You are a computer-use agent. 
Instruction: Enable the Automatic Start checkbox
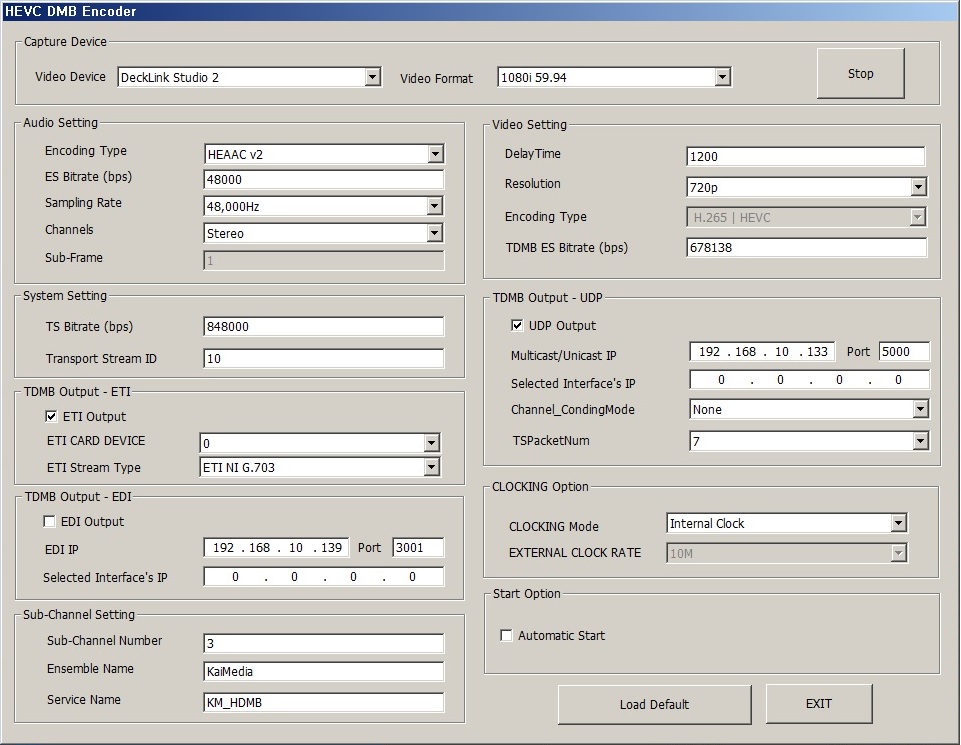point(506,636)
